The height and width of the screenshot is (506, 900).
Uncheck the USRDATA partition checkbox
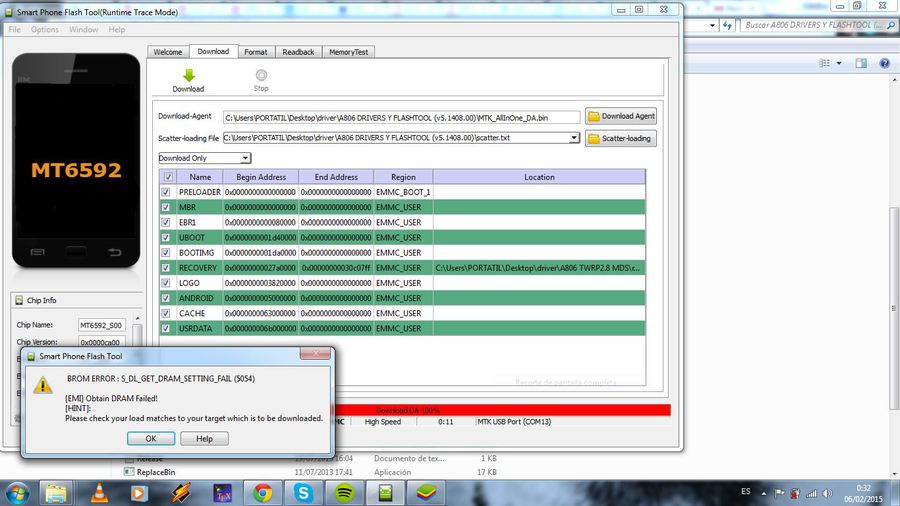pyautogui.click(x=166, y=329)
